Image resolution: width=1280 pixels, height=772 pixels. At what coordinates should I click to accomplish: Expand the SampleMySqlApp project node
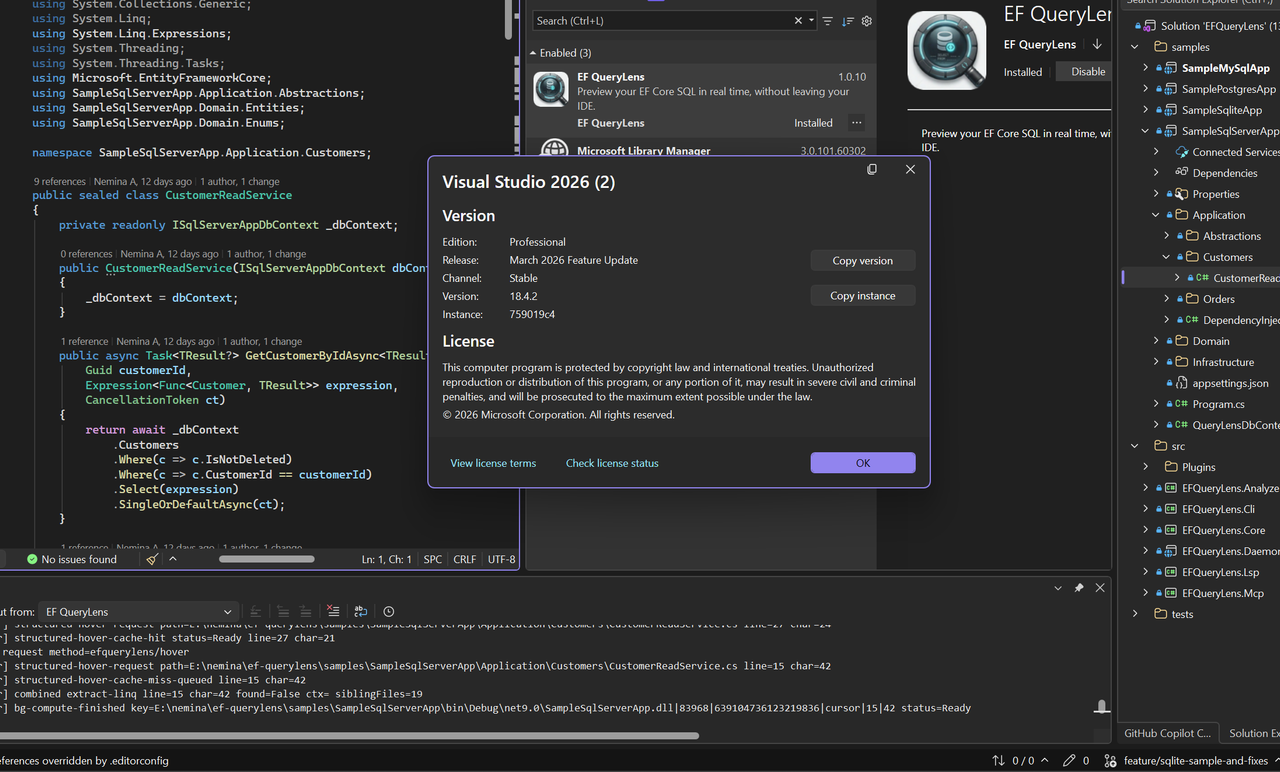pos(1146,68)
